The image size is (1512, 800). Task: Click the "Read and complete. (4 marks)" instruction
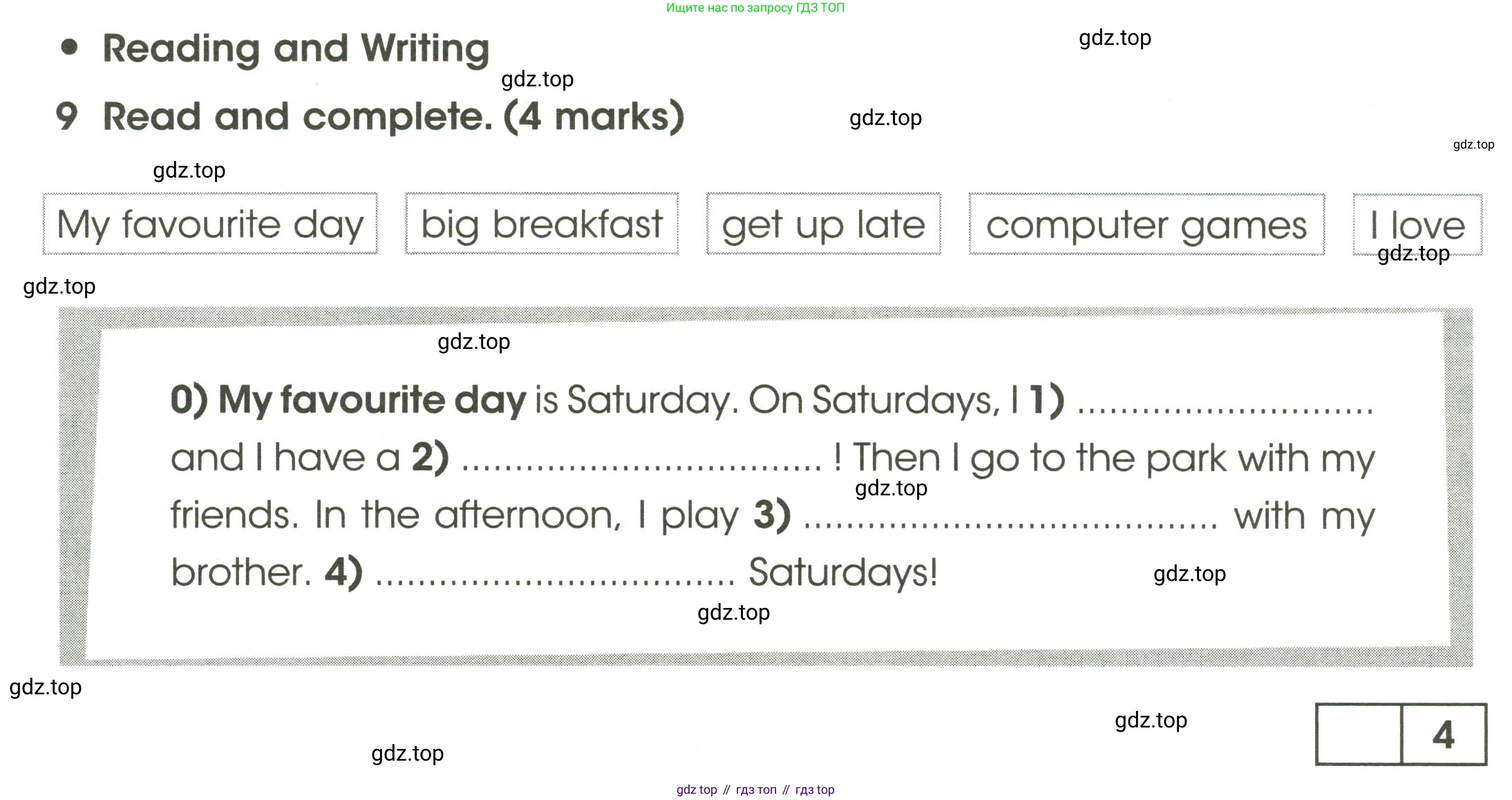point(393,116)
